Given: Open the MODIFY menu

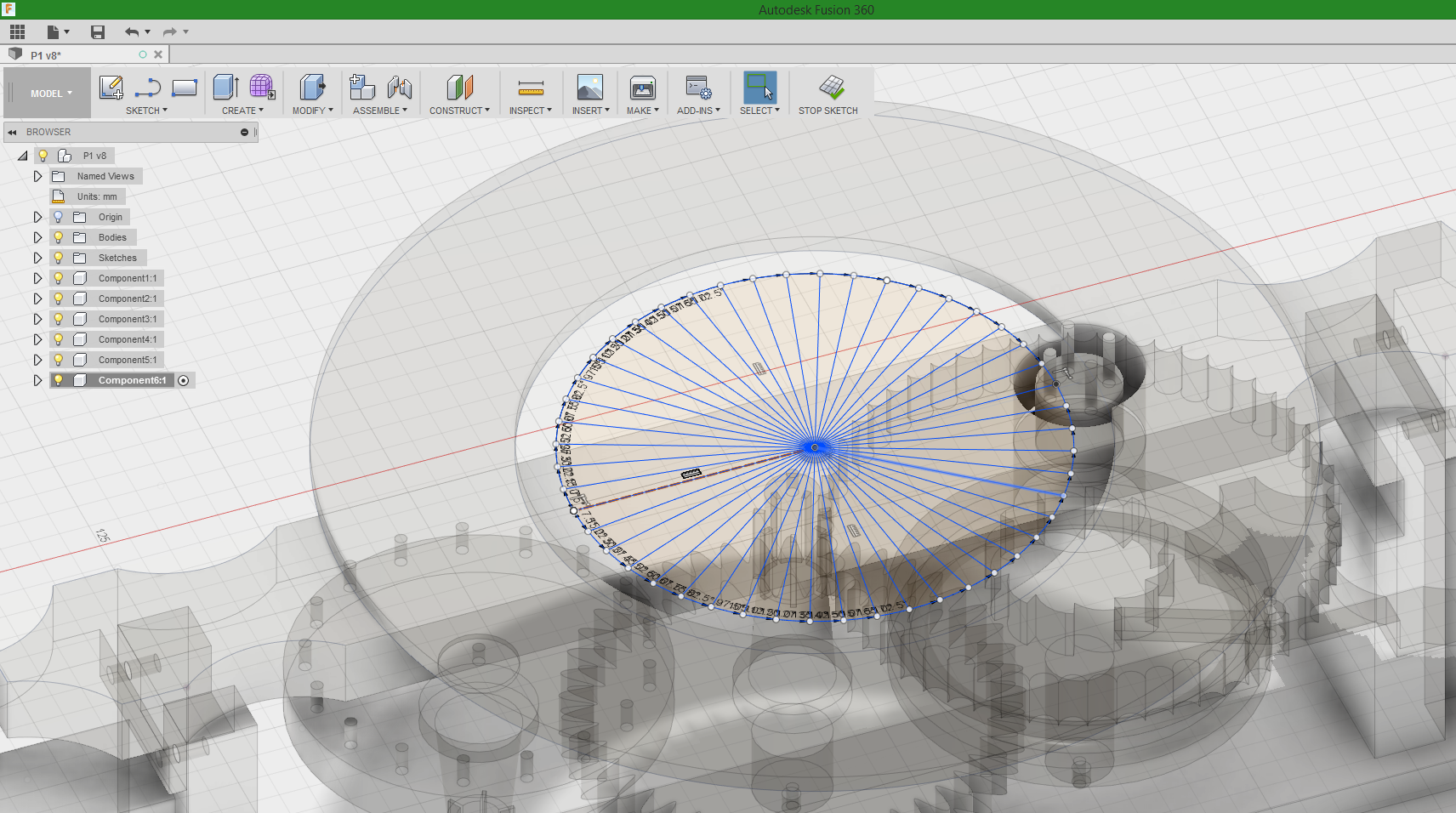Looking at the screenshot, I should click(x=312, y=111).
